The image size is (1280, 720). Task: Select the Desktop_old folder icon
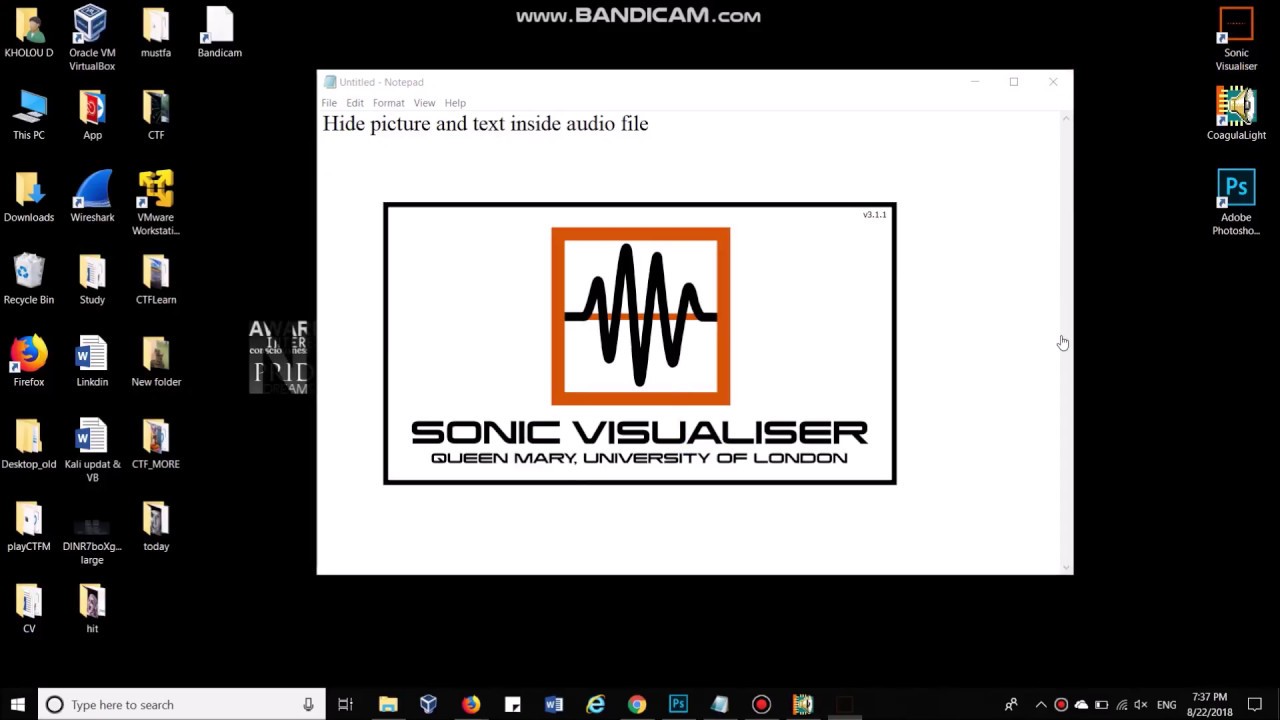[29, 443]
